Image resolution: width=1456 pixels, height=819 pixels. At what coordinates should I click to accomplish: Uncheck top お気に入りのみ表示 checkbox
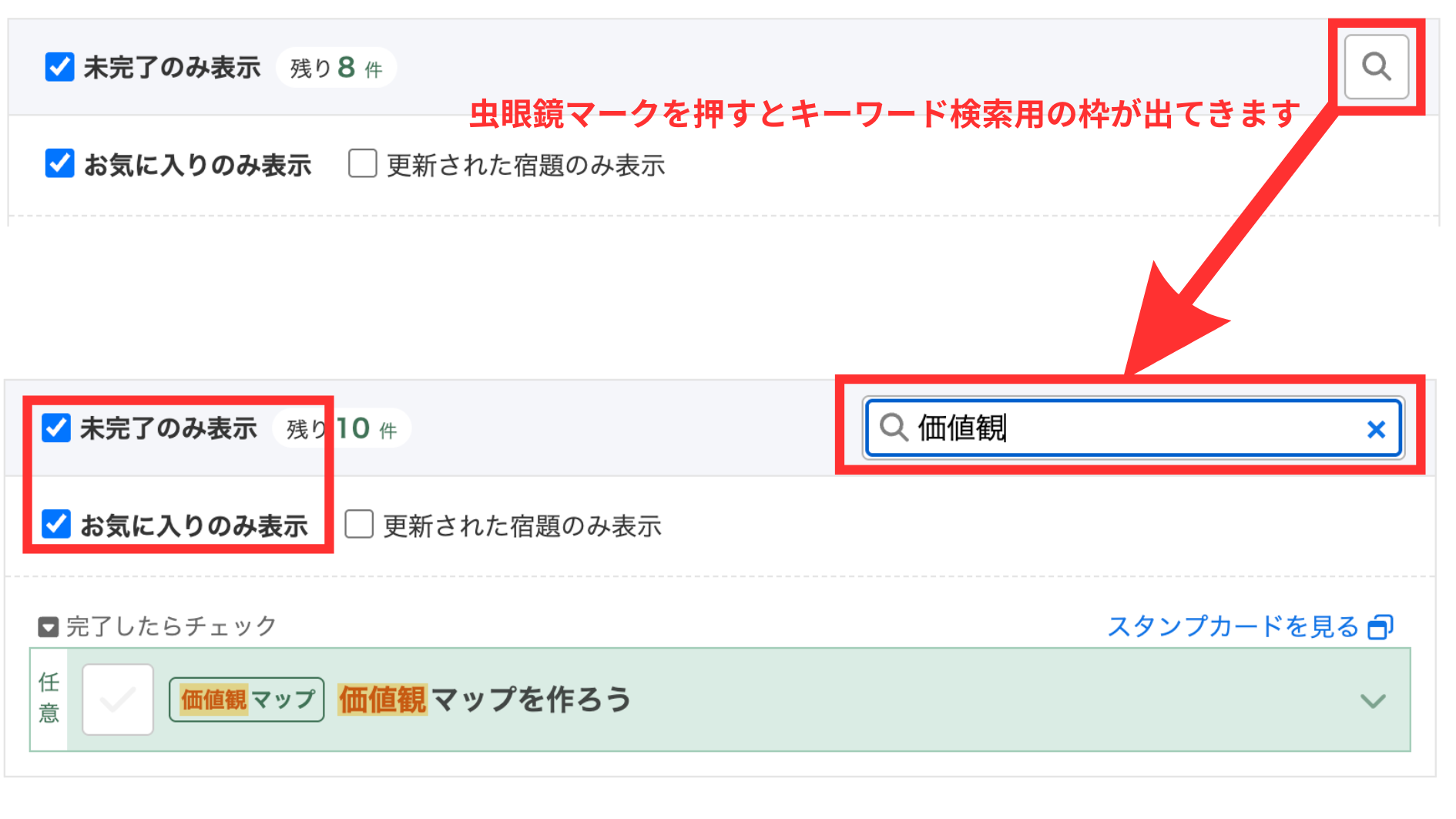point(60,164)
